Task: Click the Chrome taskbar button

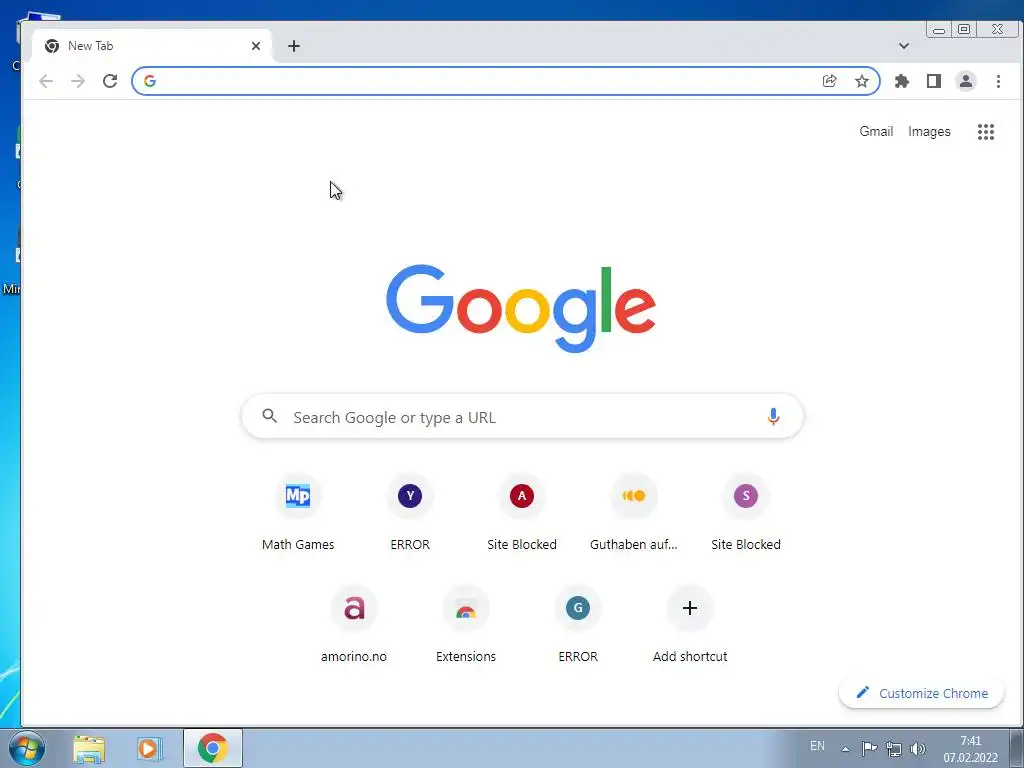Action: [213, 748]
